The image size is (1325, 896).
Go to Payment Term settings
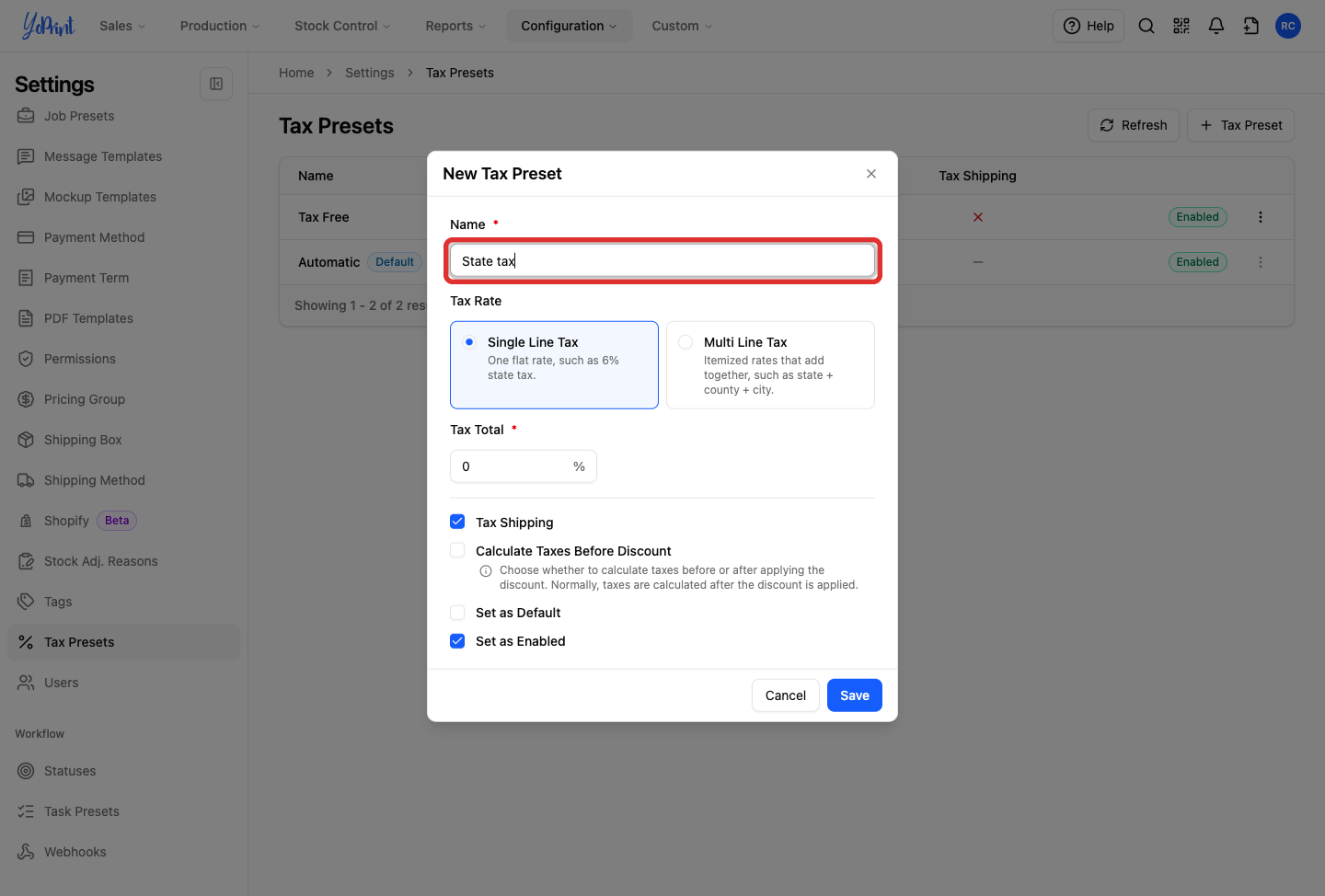coord(123,278)
